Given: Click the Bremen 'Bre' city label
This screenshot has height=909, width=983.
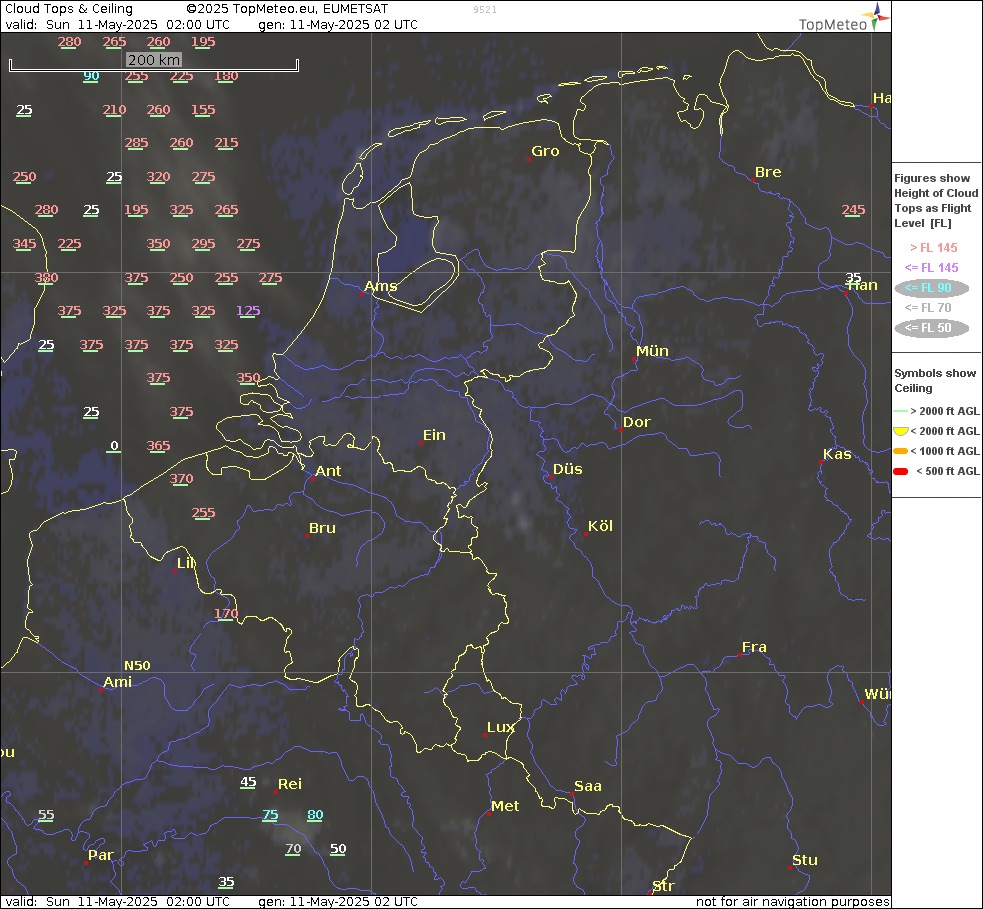Looking at the screenshot, I should click(x=768, y=172).
